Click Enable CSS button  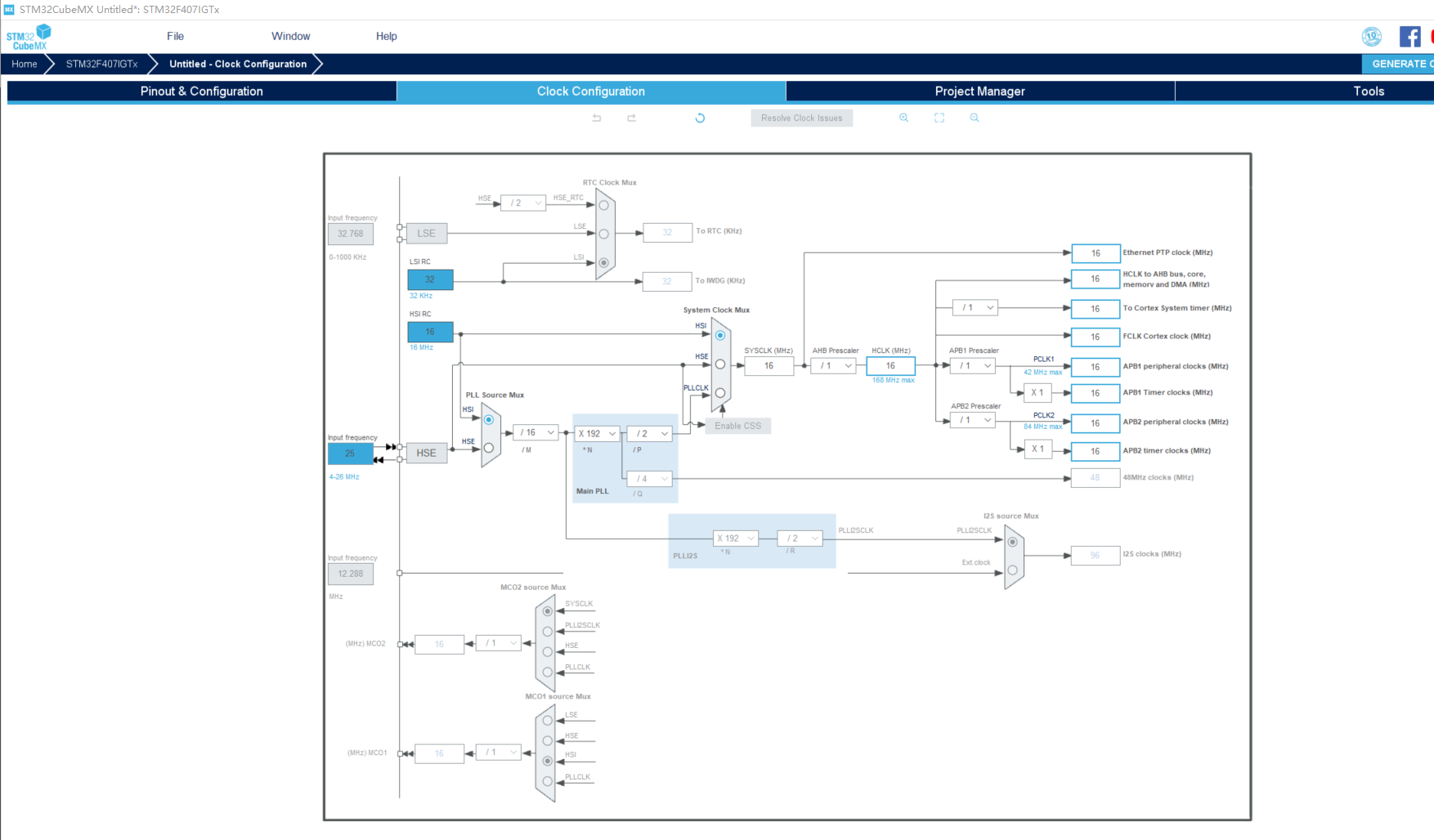[x=738, y=426]
